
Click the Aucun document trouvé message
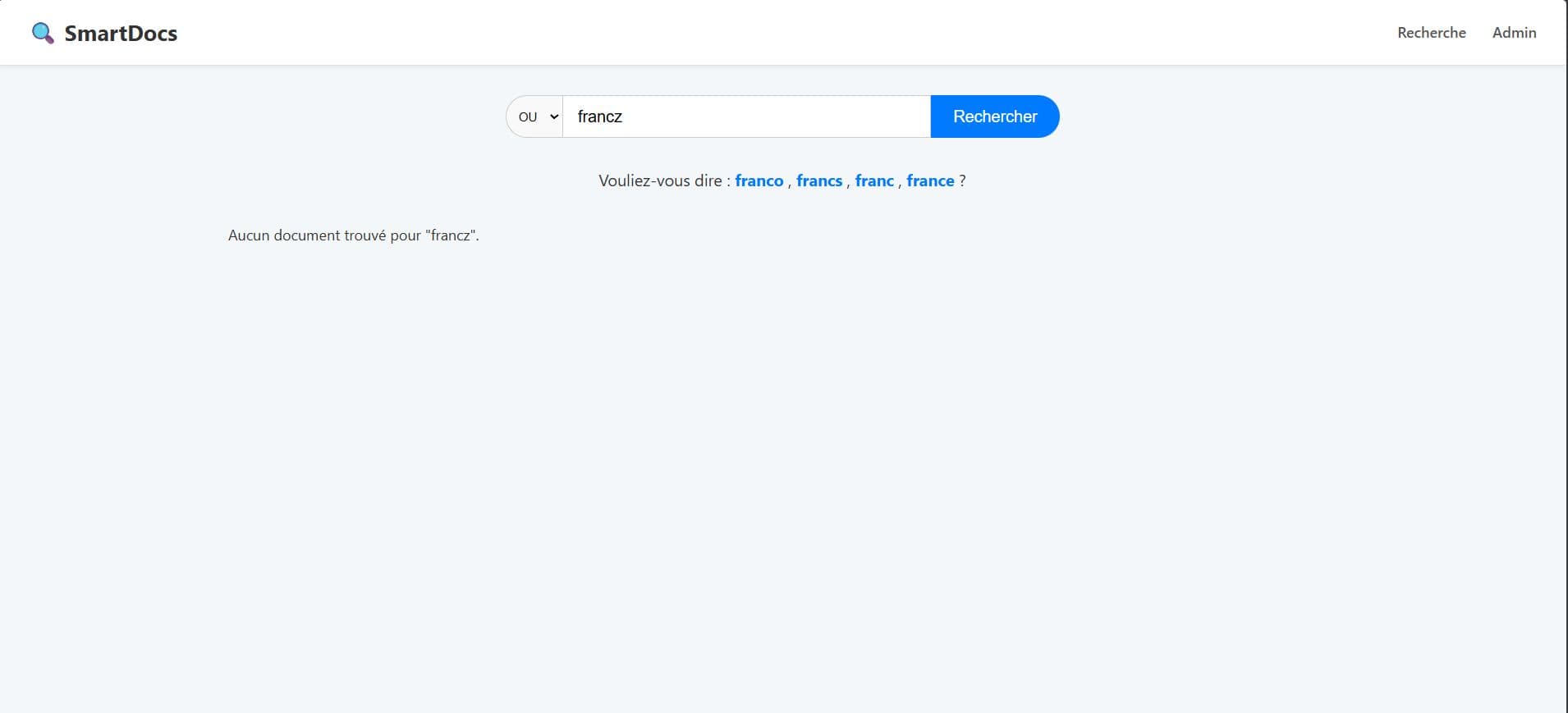point(354,235)
